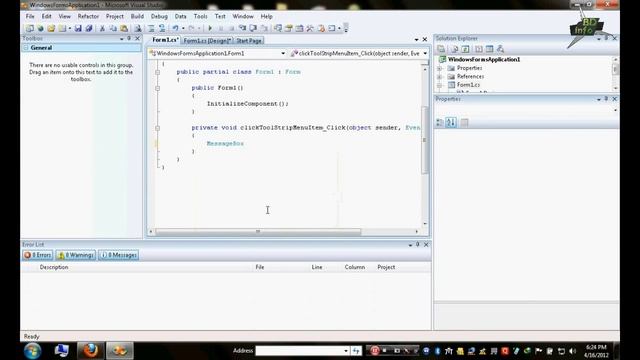Expand the Properties node in Solution Explorer
This screenshot has width=640, height=360.
[x=440, y=68]
